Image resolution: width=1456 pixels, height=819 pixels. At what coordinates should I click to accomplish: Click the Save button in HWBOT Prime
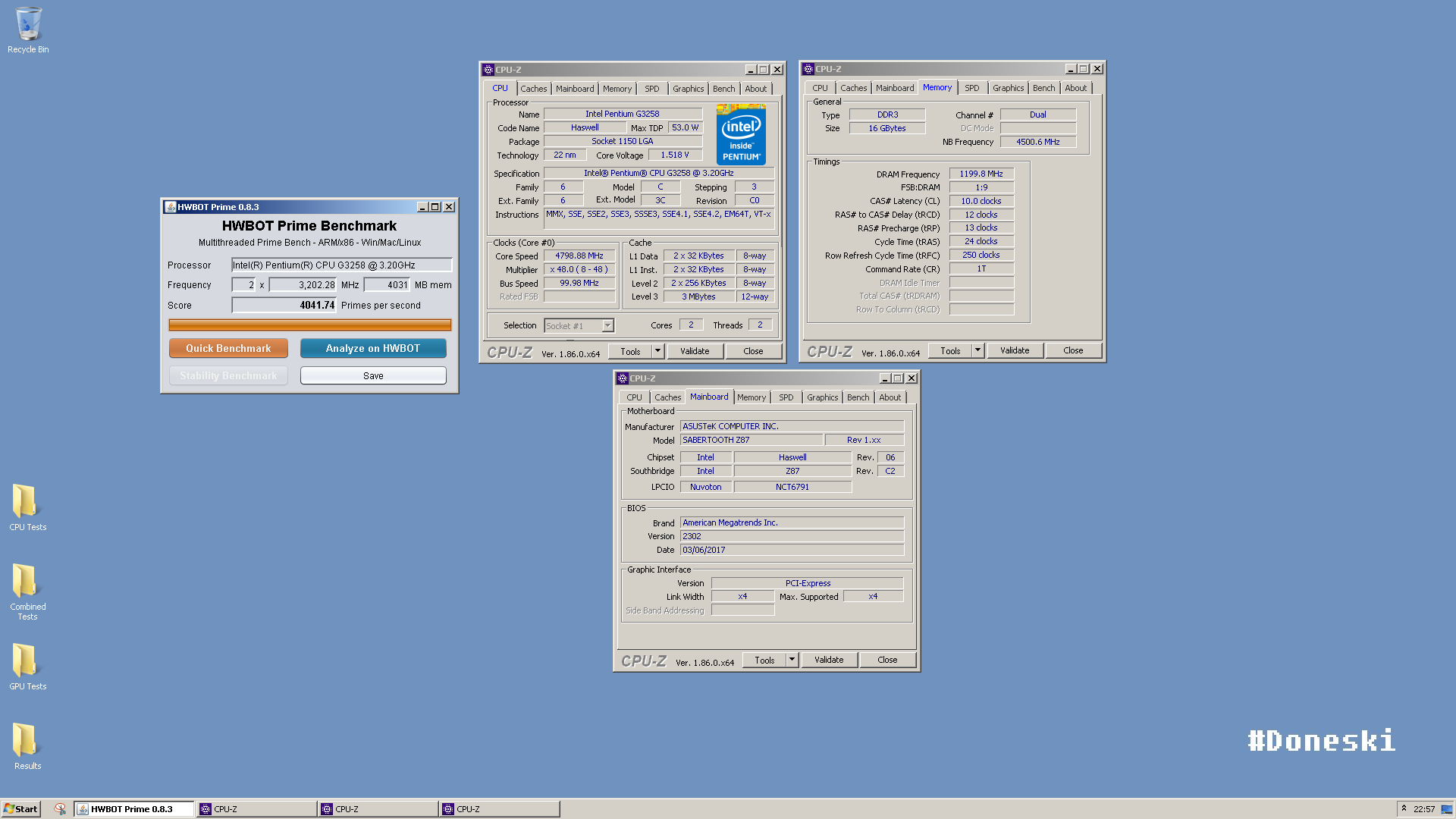coord(373,375)
